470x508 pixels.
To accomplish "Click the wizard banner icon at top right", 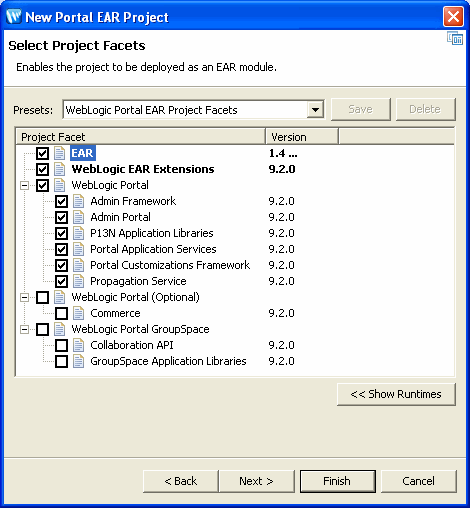I will coord(455,38).
